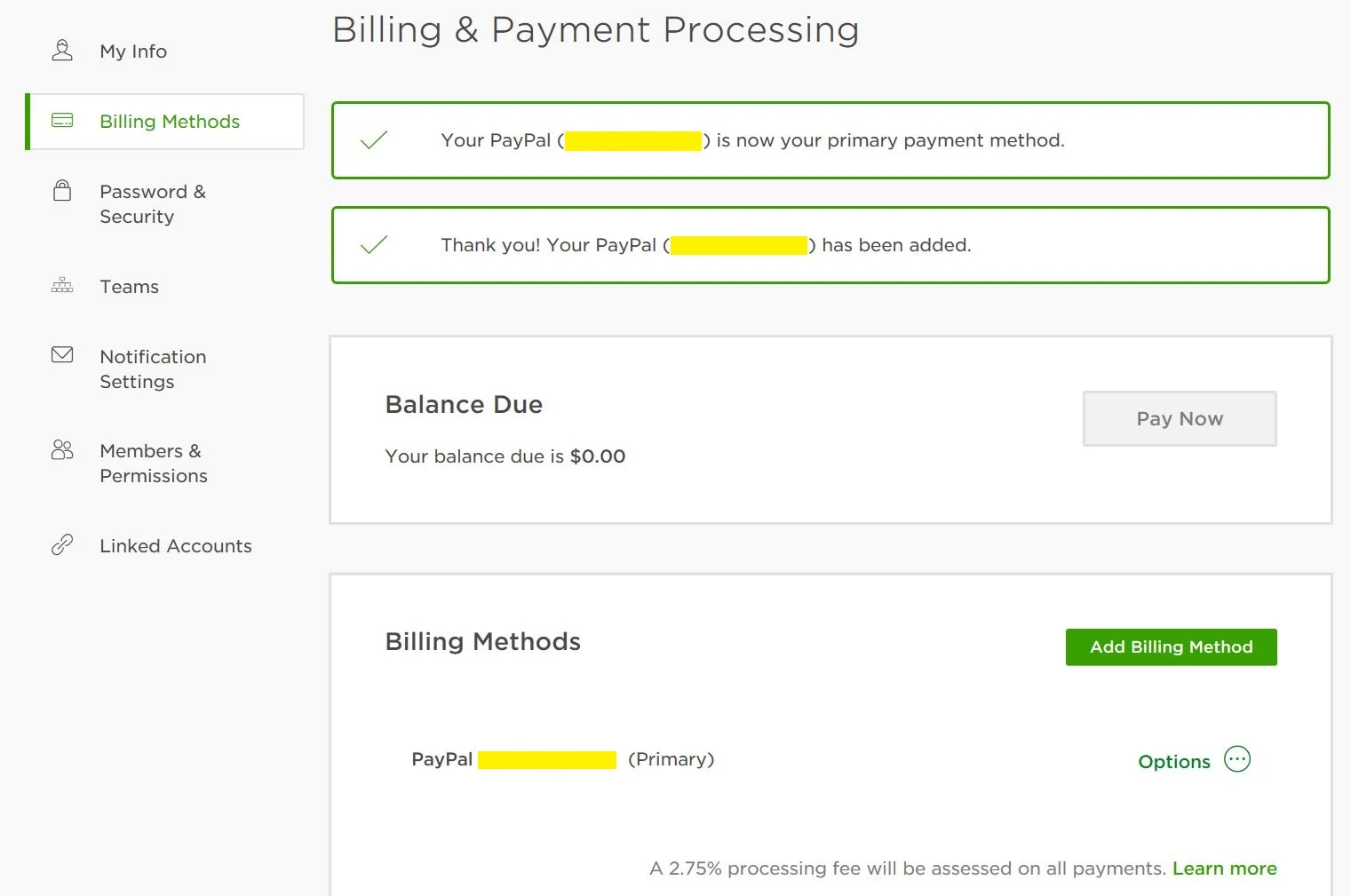The width and height of the screenshot is (1351, 896).
Task: Open the Options link for PayPal
Action: [x=1174, y=762]
